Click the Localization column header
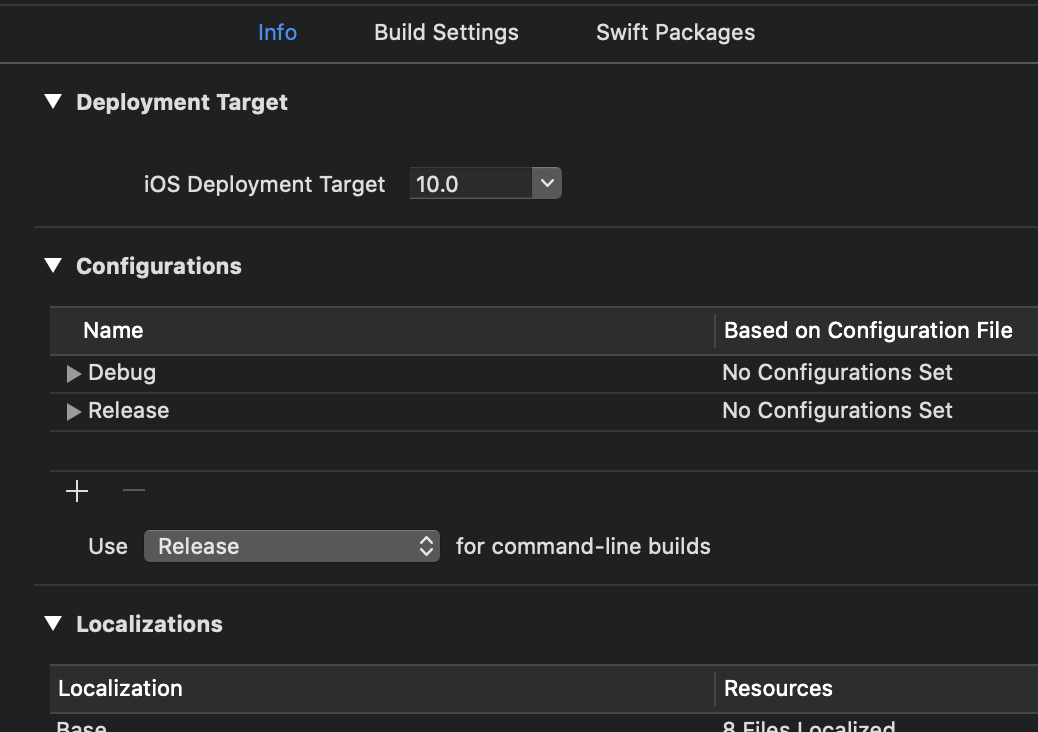 click(120, 689)
